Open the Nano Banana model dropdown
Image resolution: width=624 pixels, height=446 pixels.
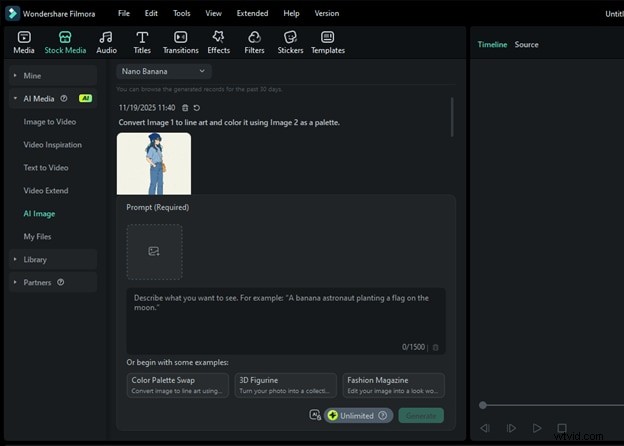(164, 72)
